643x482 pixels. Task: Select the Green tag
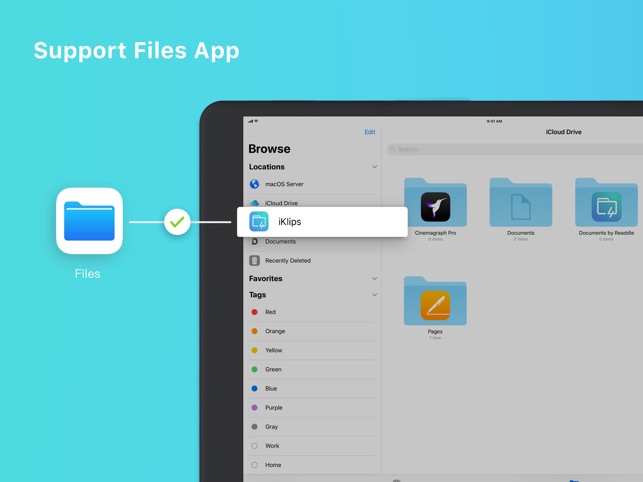(x=312, y=369)
